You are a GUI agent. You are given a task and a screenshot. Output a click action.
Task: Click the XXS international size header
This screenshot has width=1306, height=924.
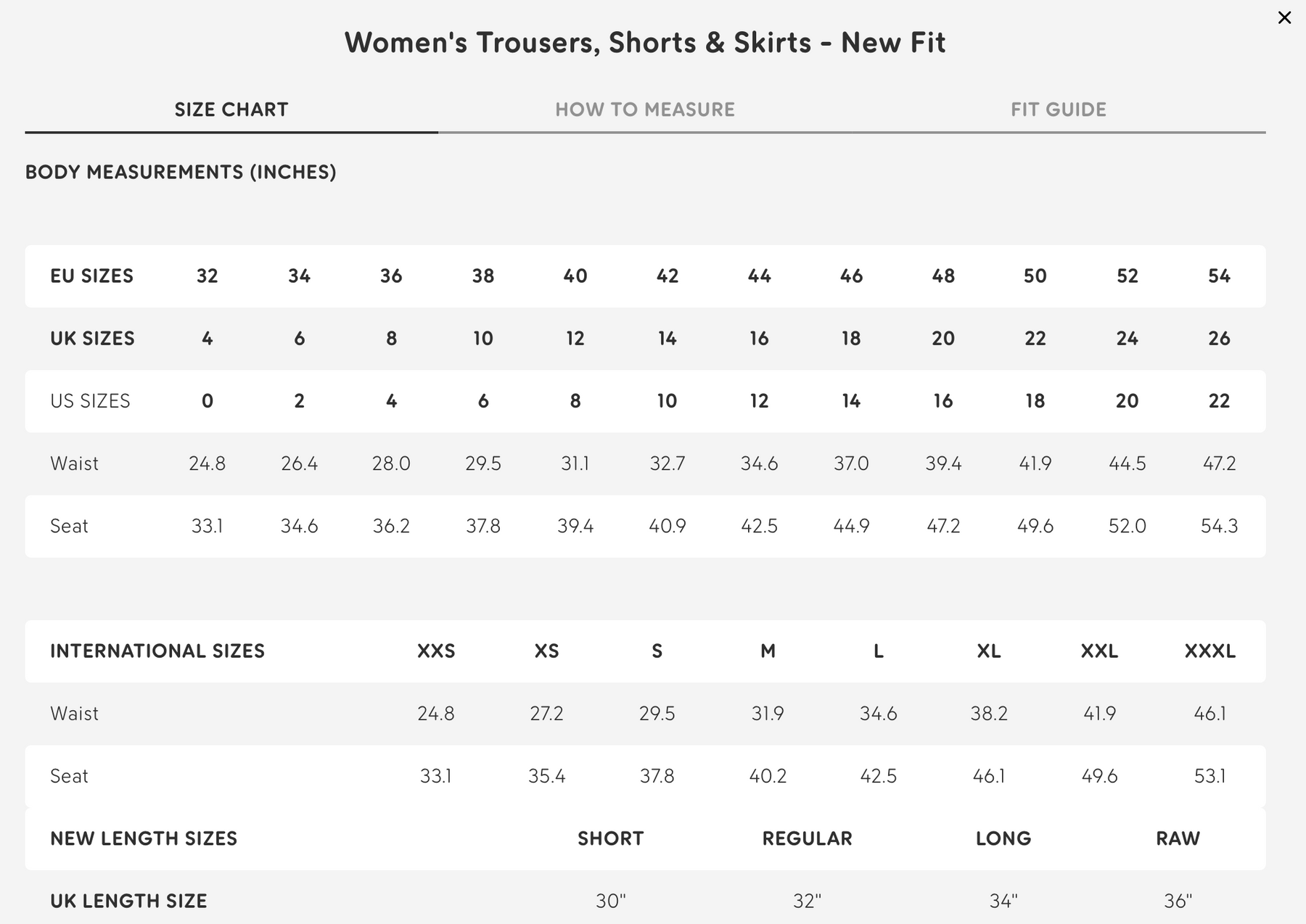tap(436, 651)
